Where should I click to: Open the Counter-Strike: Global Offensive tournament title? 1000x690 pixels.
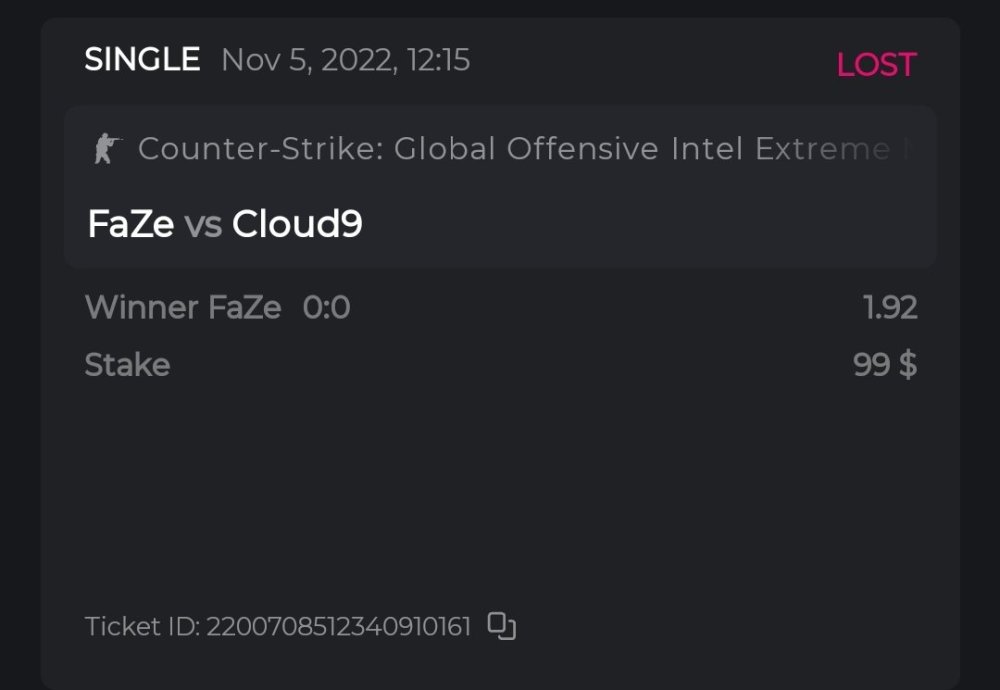point(316,150)
